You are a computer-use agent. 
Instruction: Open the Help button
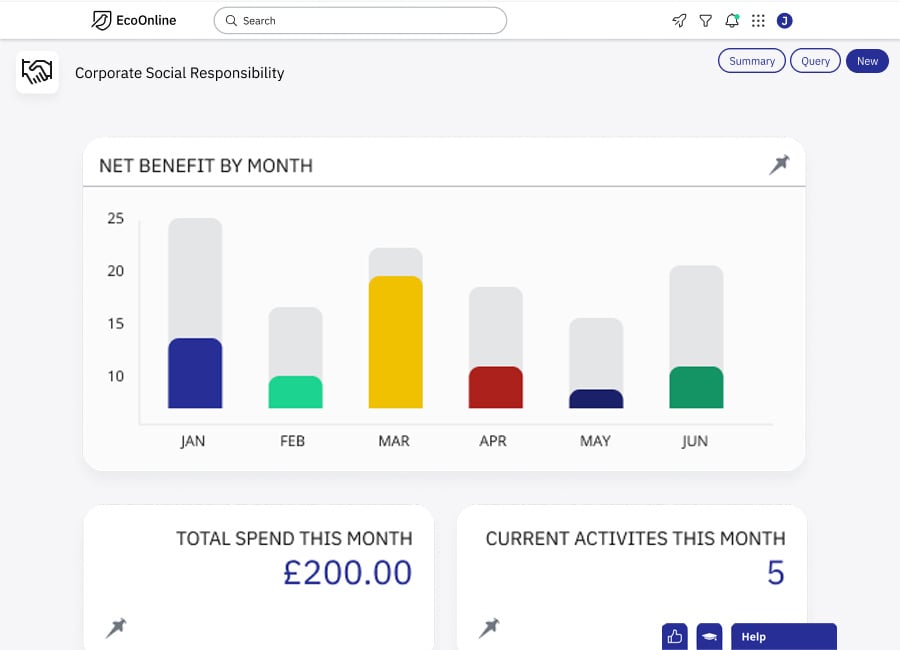point(783,637)
